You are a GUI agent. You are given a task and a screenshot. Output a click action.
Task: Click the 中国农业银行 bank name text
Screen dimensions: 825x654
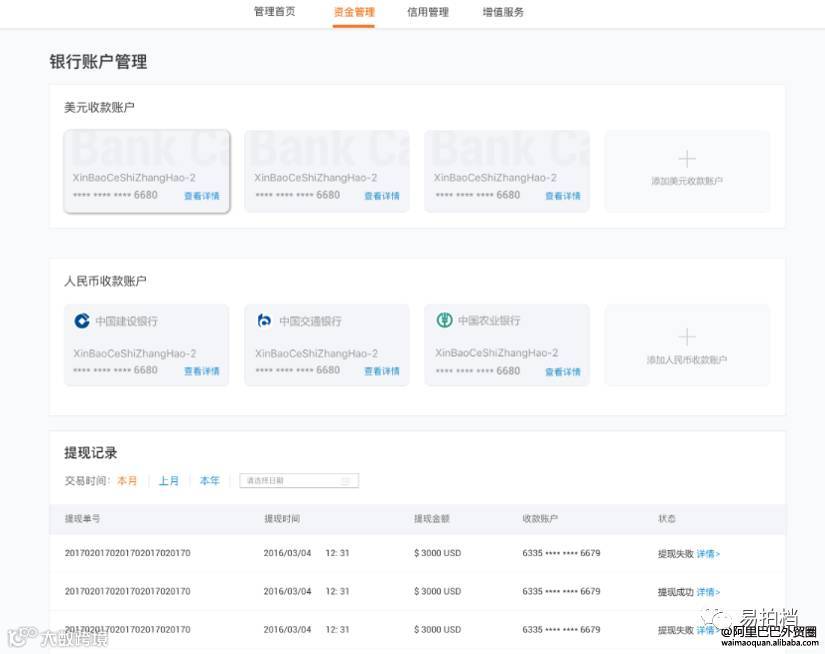(x=489, y=320)
